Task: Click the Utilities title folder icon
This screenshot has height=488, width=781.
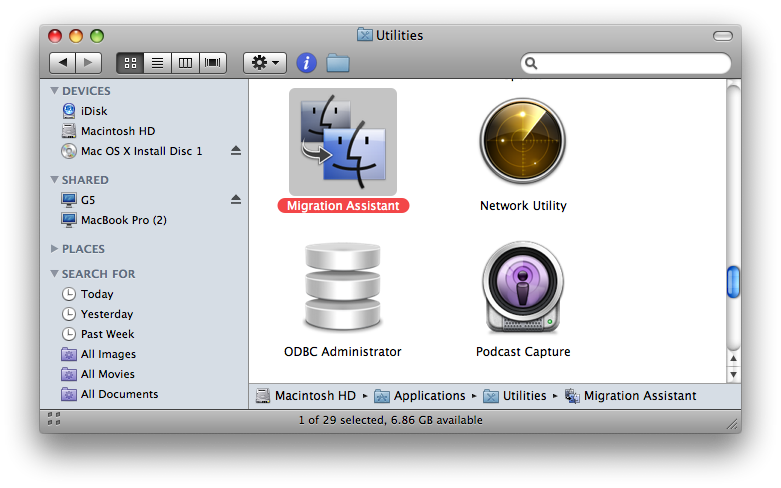Action: [x=365, y=34]
